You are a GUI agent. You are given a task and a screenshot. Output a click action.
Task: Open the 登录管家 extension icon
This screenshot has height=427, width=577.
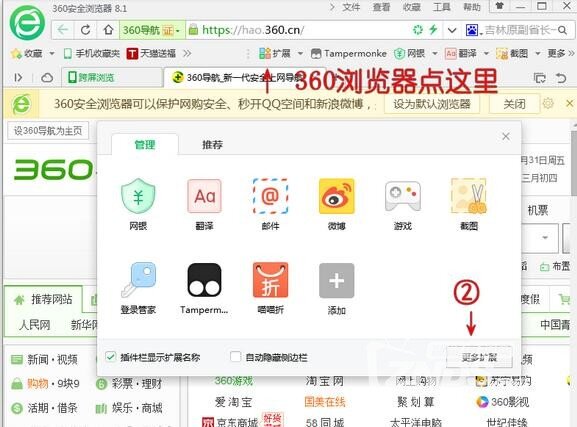coord(138,280)
